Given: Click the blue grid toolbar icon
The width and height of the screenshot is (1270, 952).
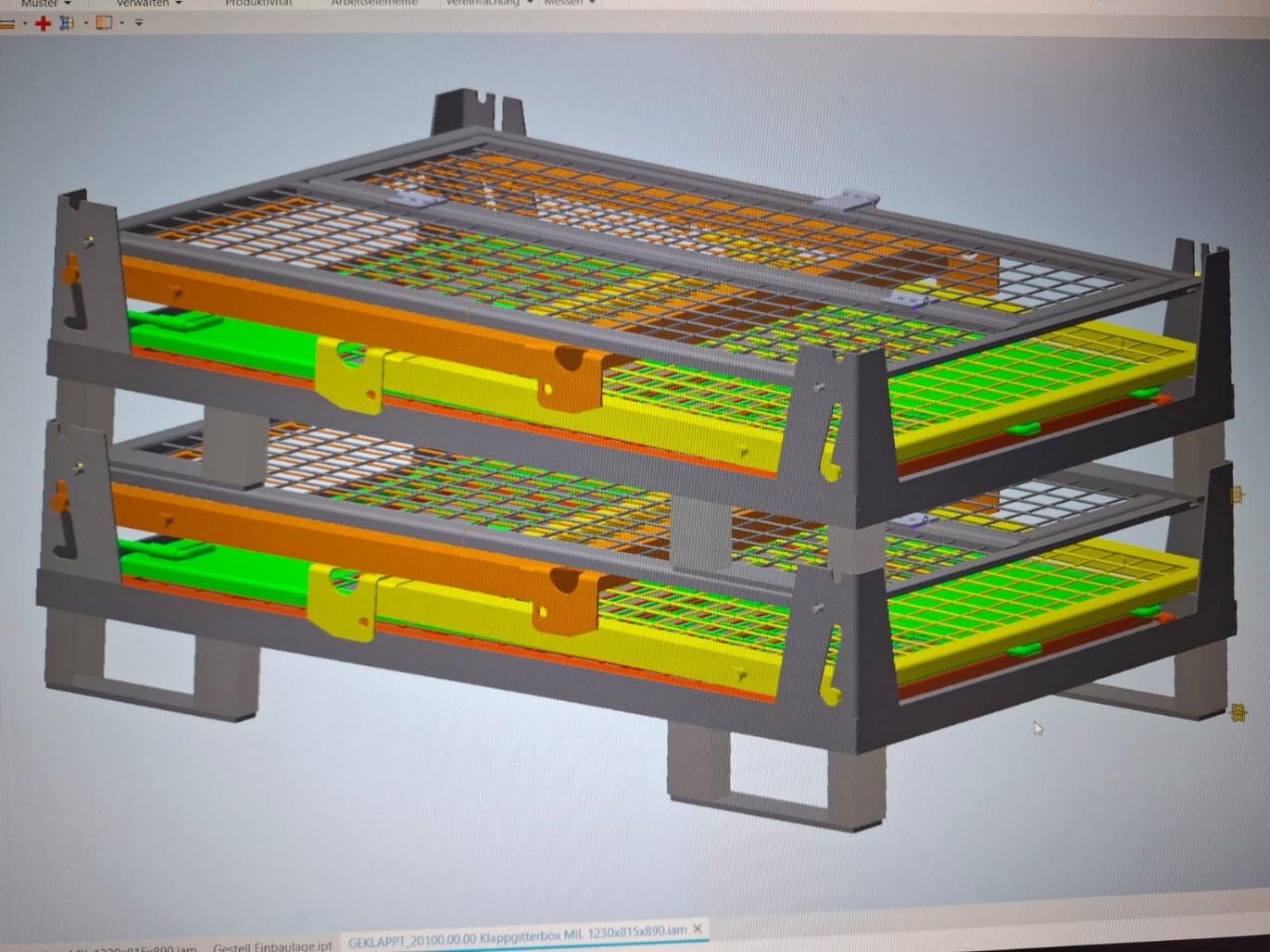Looking at the screenshot, I should point(67,22).
